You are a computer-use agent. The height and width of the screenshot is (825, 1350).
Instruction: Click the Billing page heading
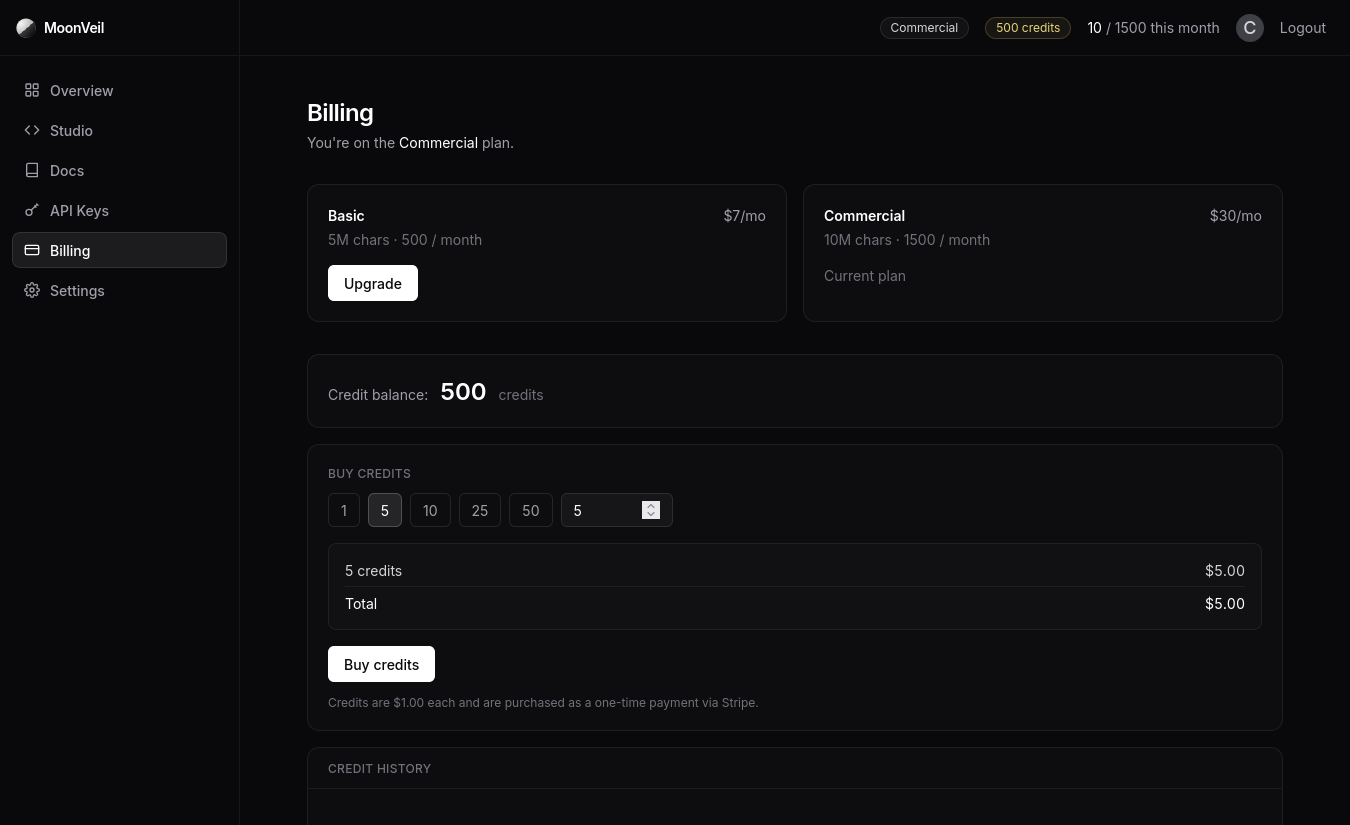click(x=340, y=113)
